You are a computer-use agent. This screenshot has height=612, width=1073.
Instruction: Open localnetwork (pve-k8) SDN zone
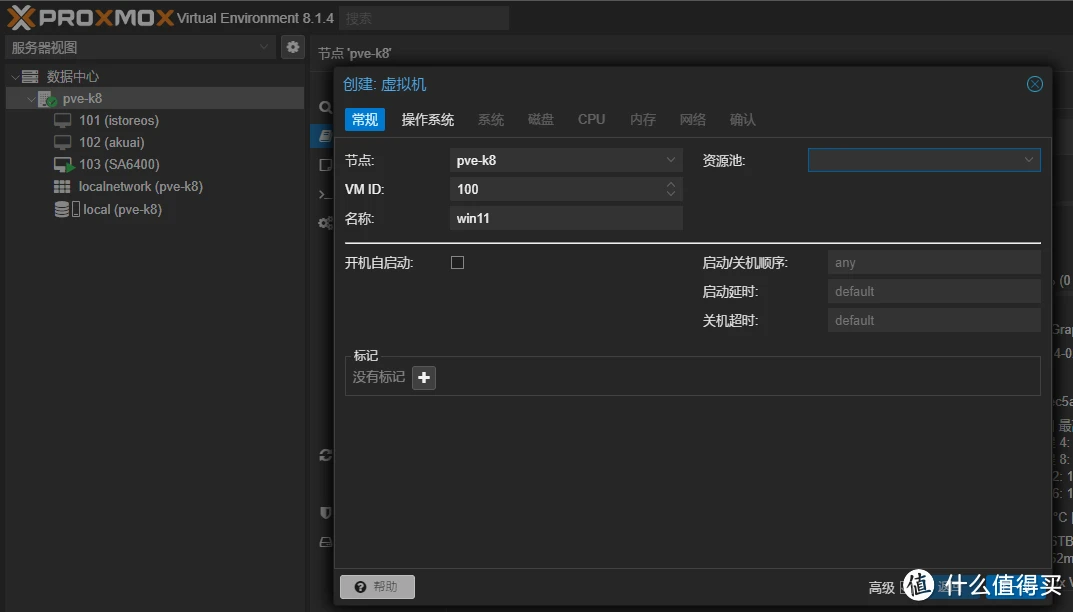point(140,186)
